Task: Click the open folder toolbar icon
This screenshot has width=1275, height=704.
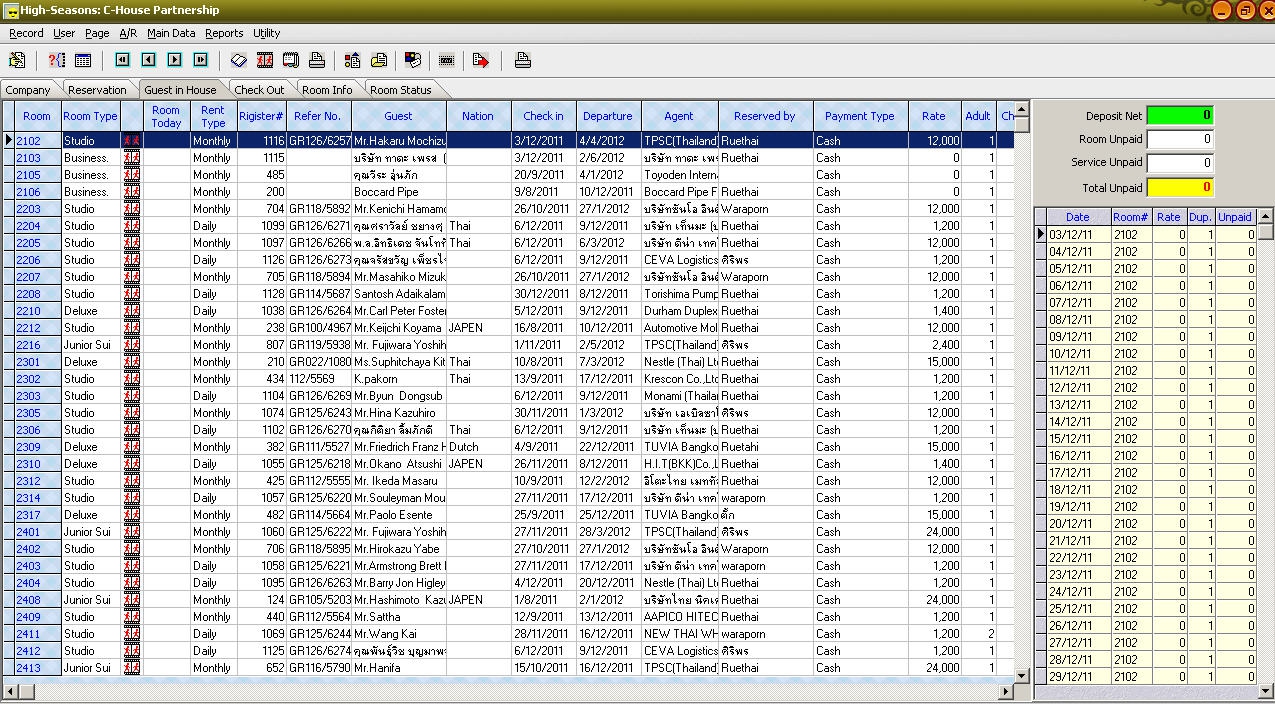Action: [x=379, y=60]
